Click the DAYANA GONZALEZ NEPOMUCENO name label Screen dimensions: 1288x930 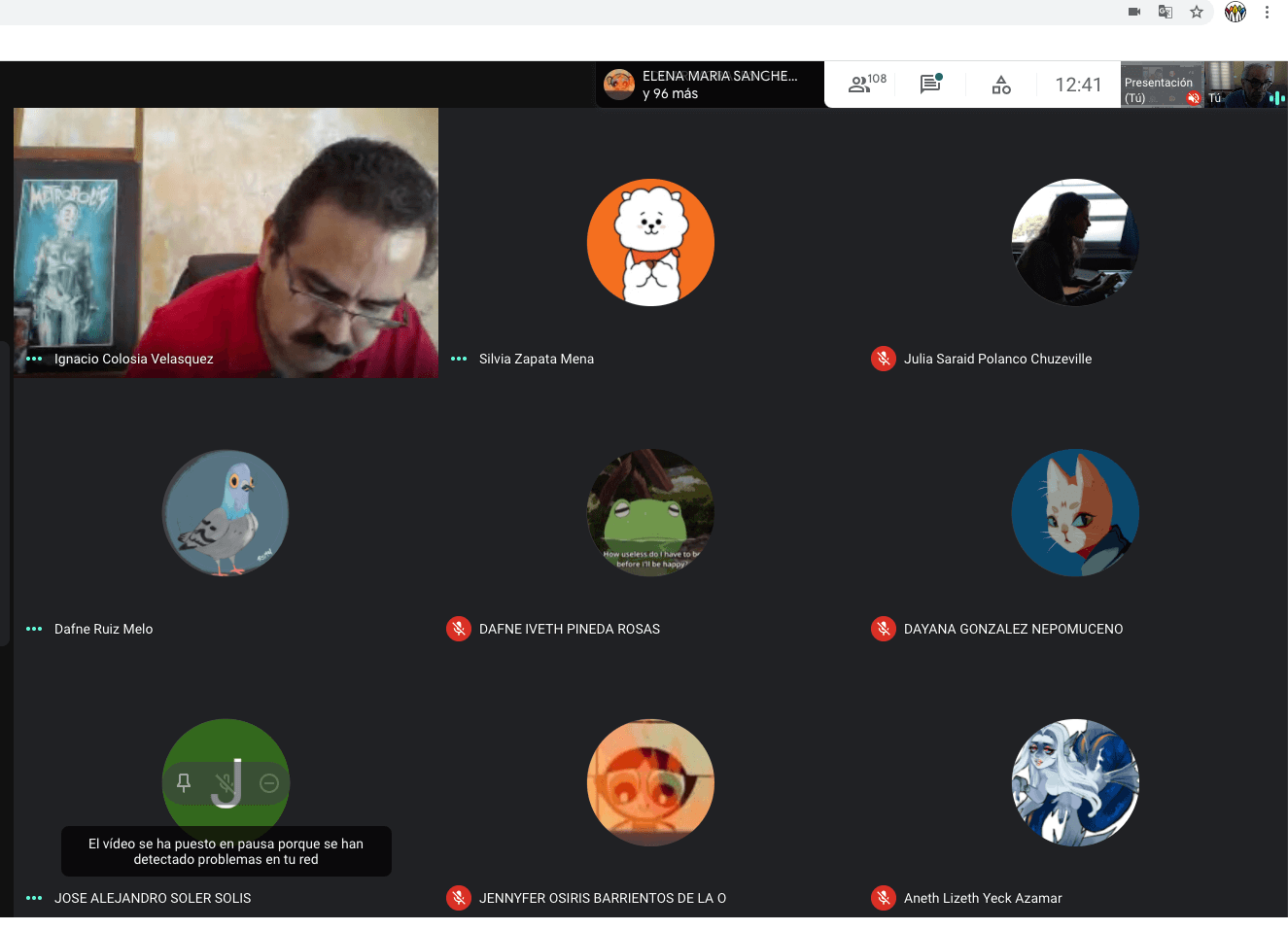click(x=1013, y=629)
